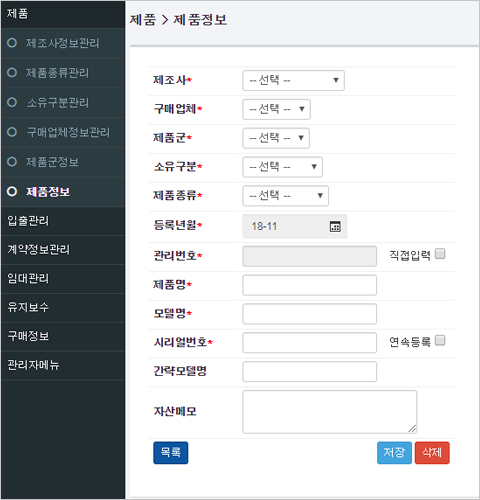Expand the 구매업체 dropdown
This screenshot has width=480, height=500.
click(x=276, y=109)
